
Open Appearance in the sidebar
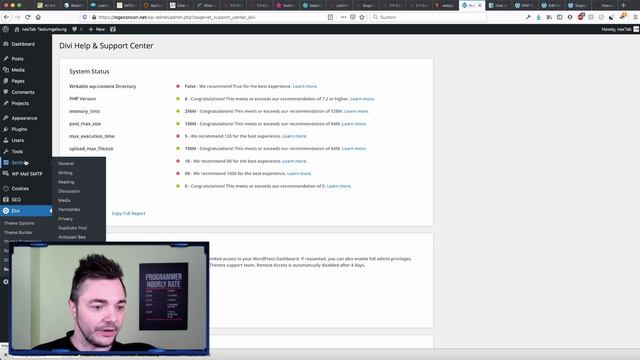coord(24,118)
